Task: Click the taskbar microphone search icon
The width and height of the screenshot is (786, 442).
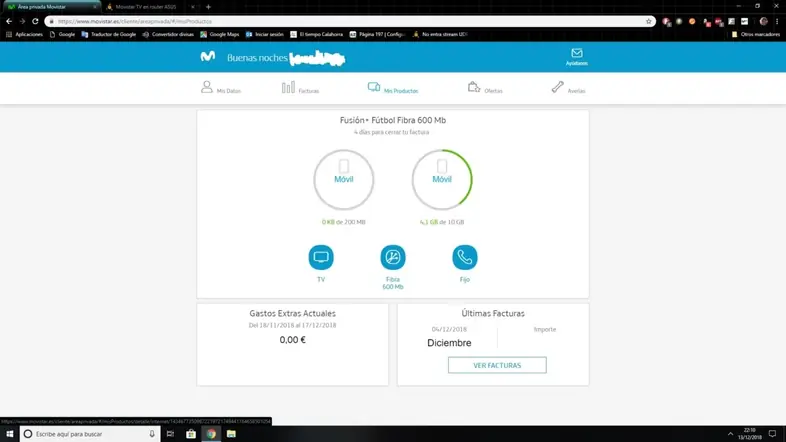Action: [152, 434]
